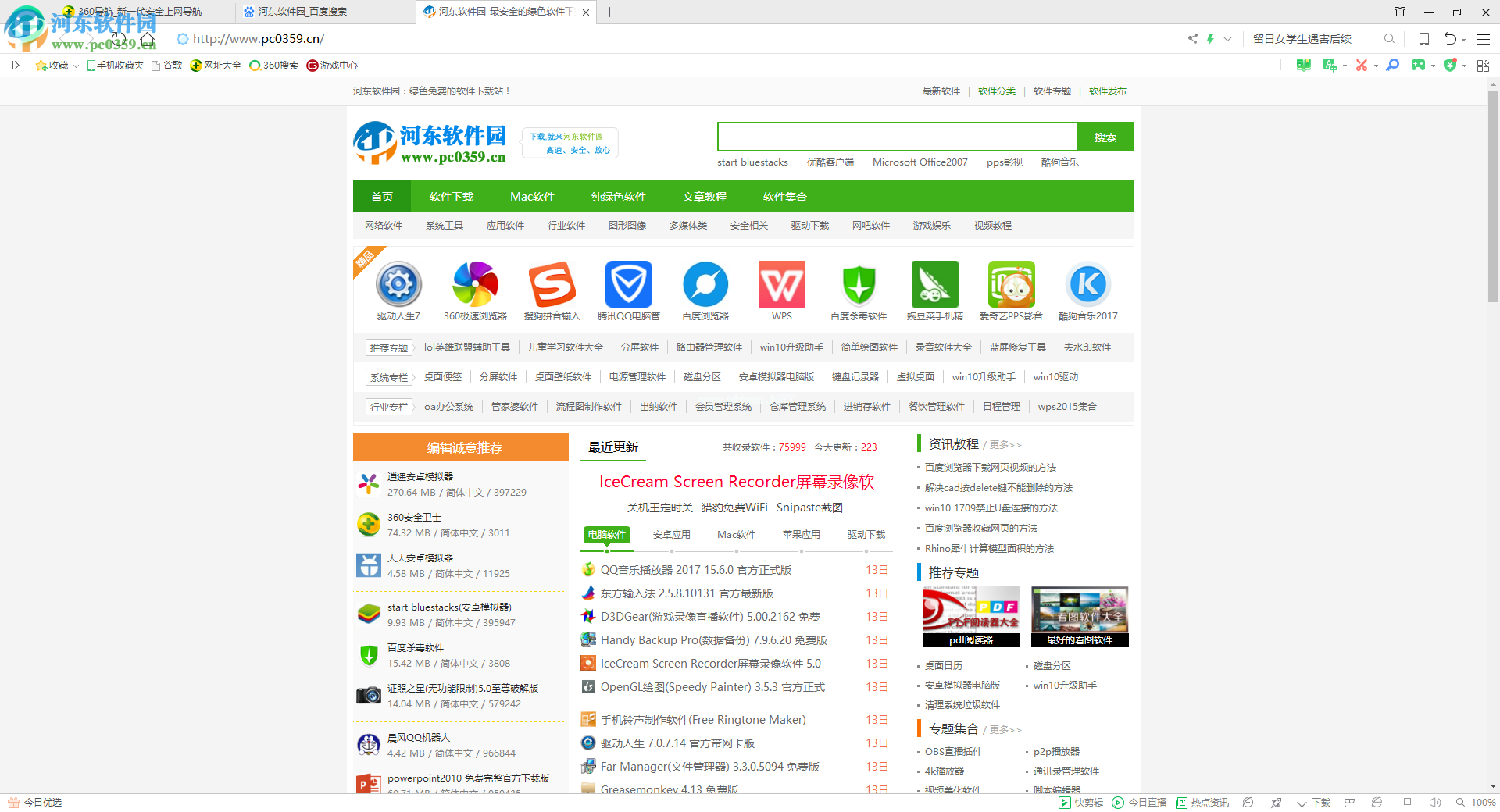Click the red scissors screenshot icon
1500x812 pixels.
tap(1362, 66)
